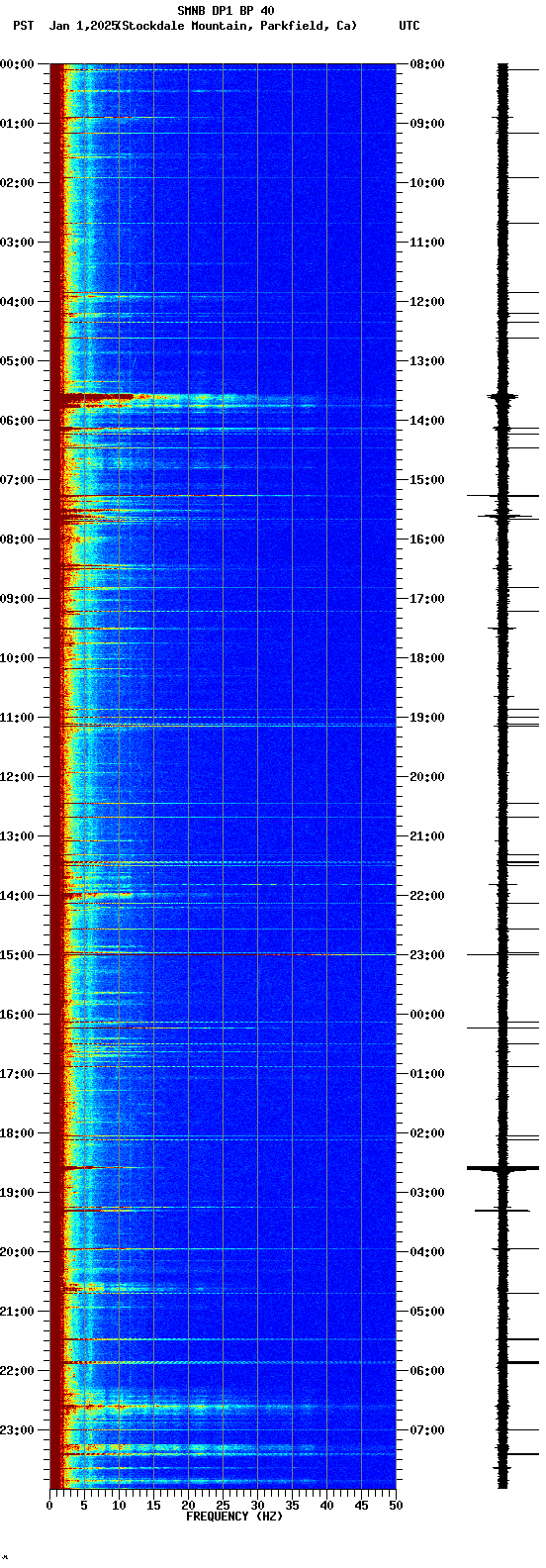This screenshot has height=1568, width=546.
Task: Click the 30 Hz frequency tick label
Action: [257, 1506]
